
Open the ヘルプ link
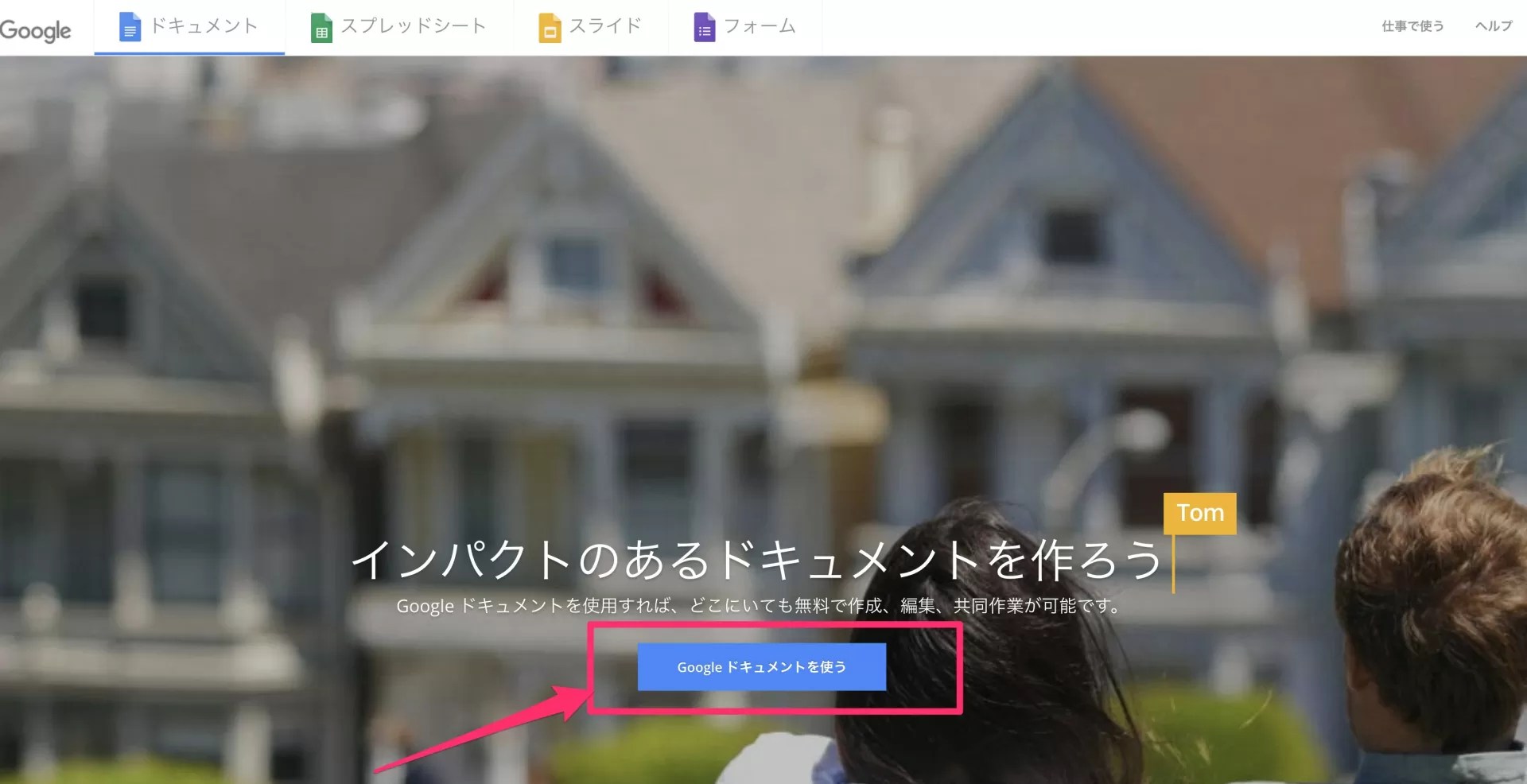(x=1494, y=26)
